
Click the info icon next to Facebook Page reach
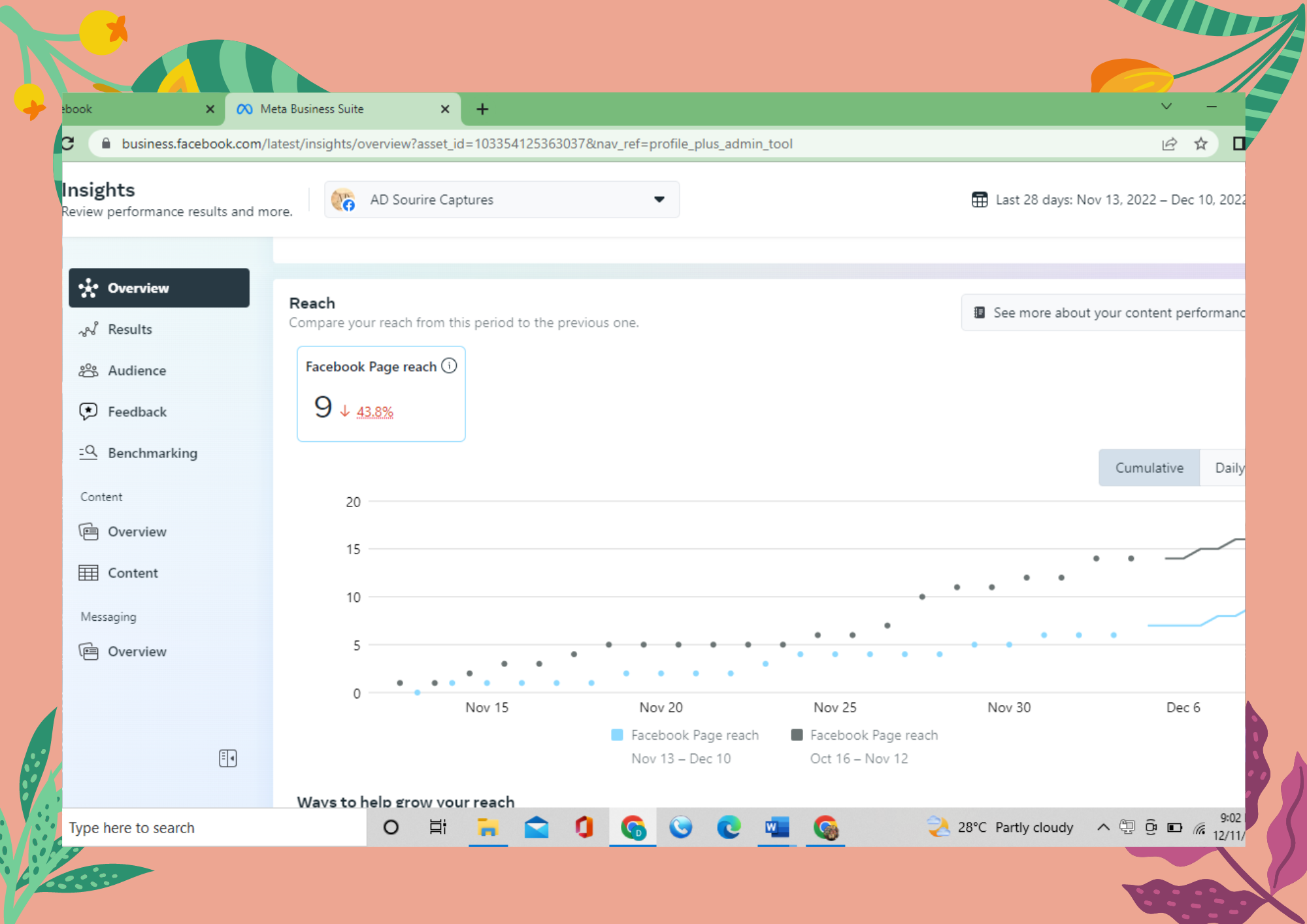point(449,366)
